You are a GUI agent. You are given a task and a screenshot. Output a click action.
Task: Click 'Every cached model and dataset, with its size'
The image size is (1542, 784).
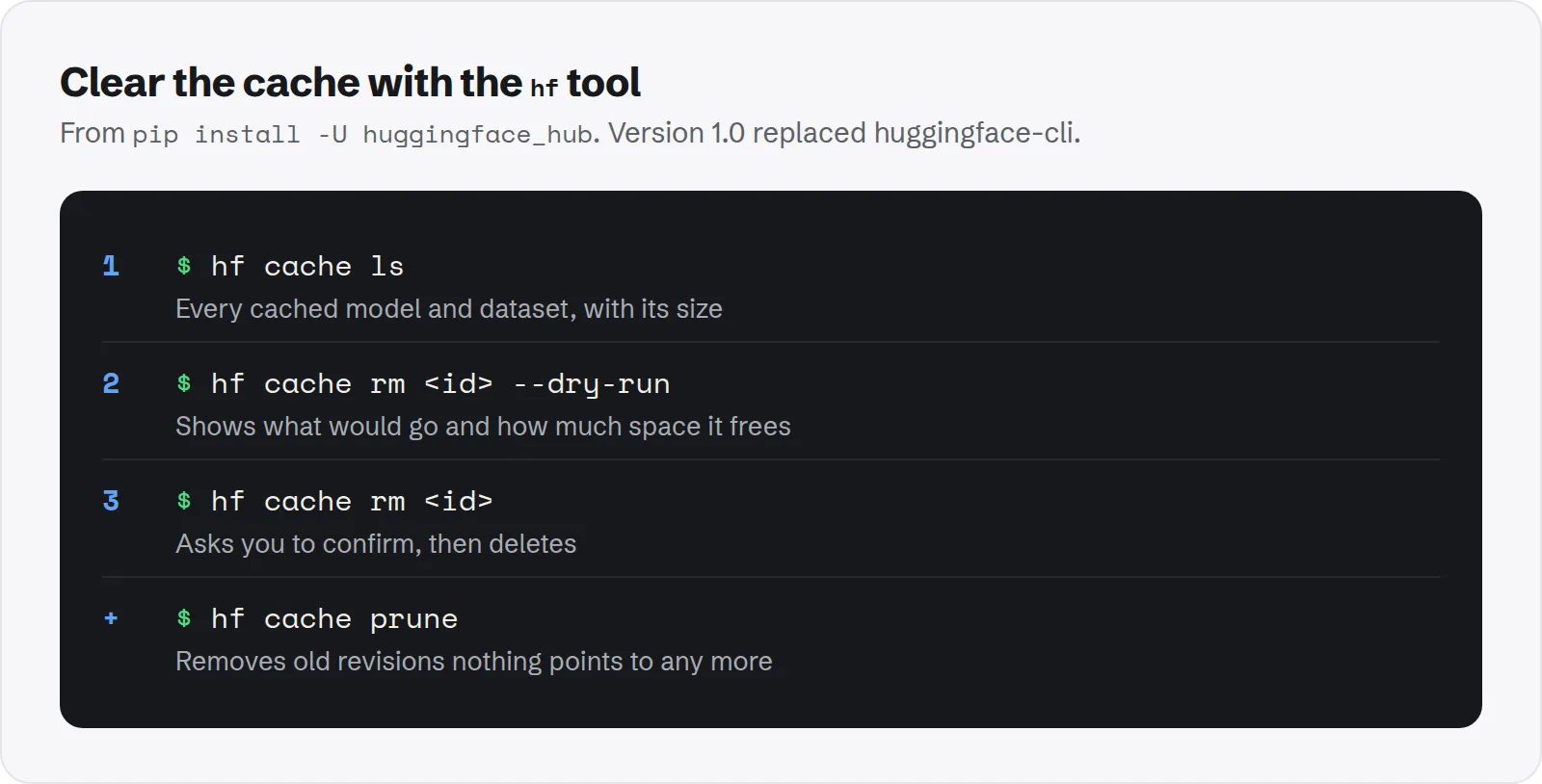coord(449,309)
